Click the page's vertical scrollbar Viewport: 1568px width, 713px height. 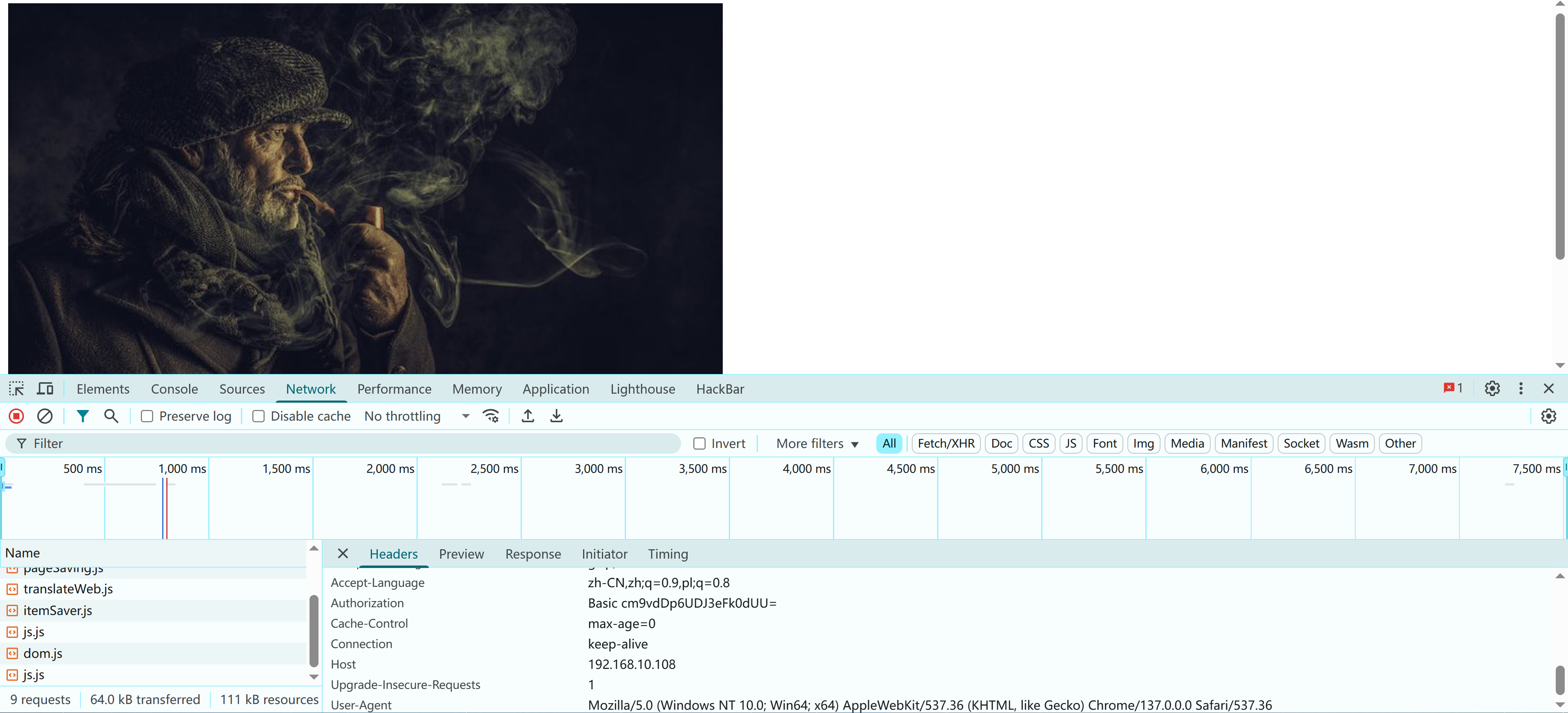point(1559,136)
